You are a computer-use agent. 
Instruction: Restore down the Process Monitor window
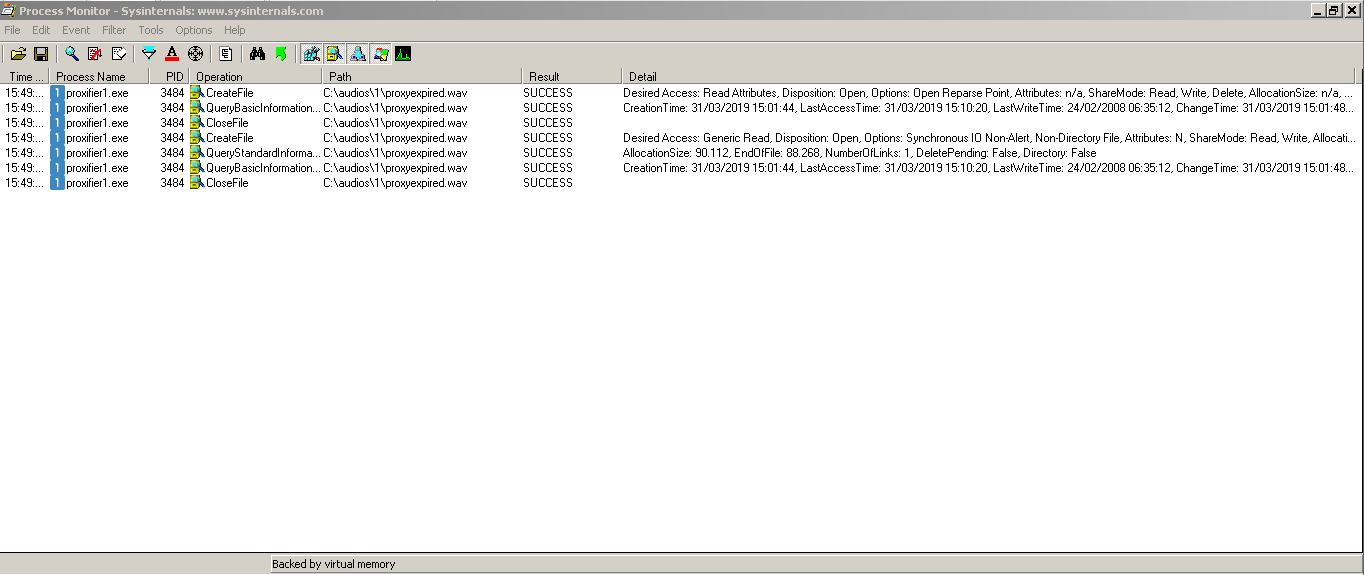(1334, 10)
